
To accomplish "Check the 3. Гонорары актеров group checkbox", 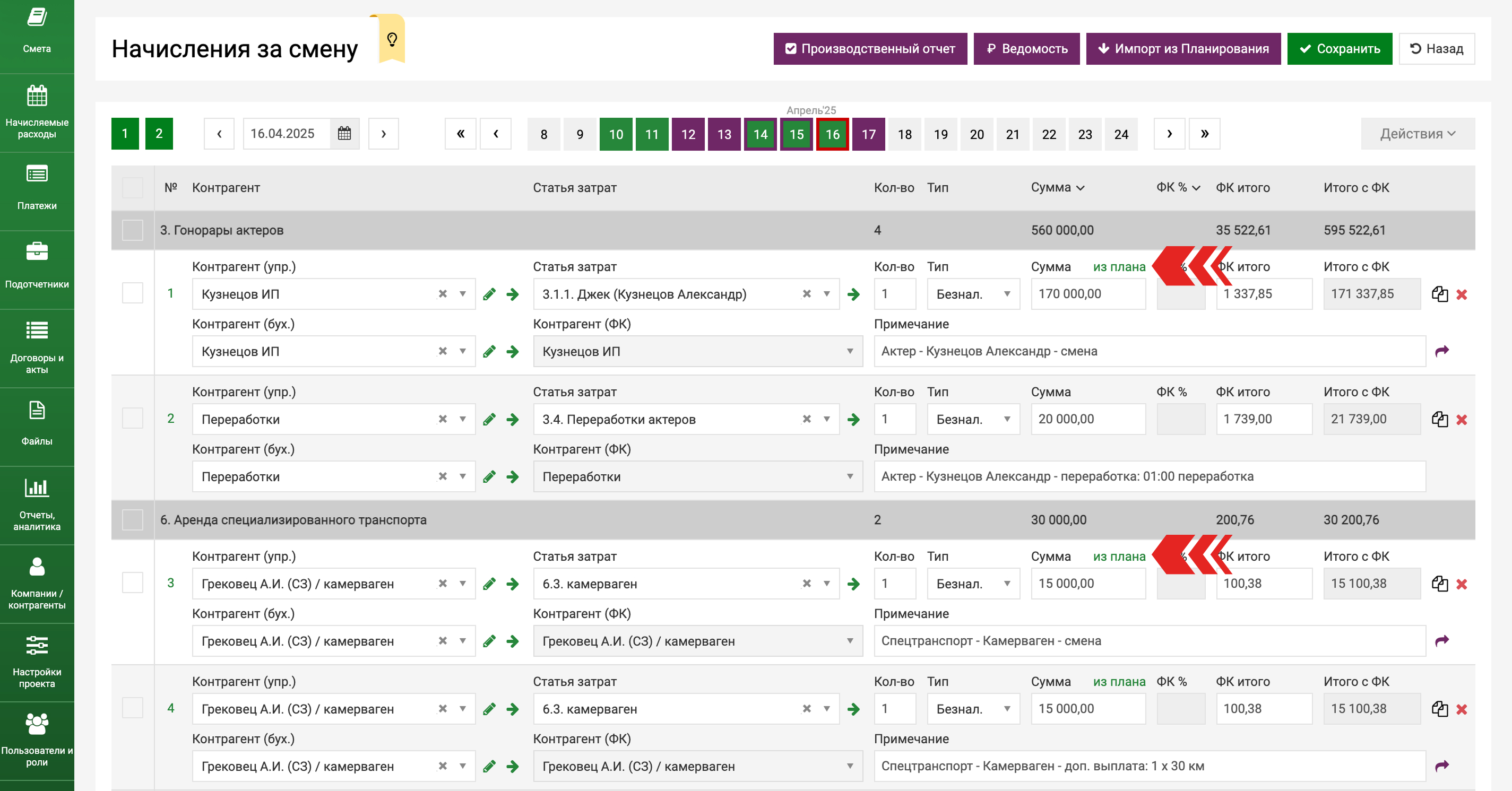I will (x=133, y=230).
